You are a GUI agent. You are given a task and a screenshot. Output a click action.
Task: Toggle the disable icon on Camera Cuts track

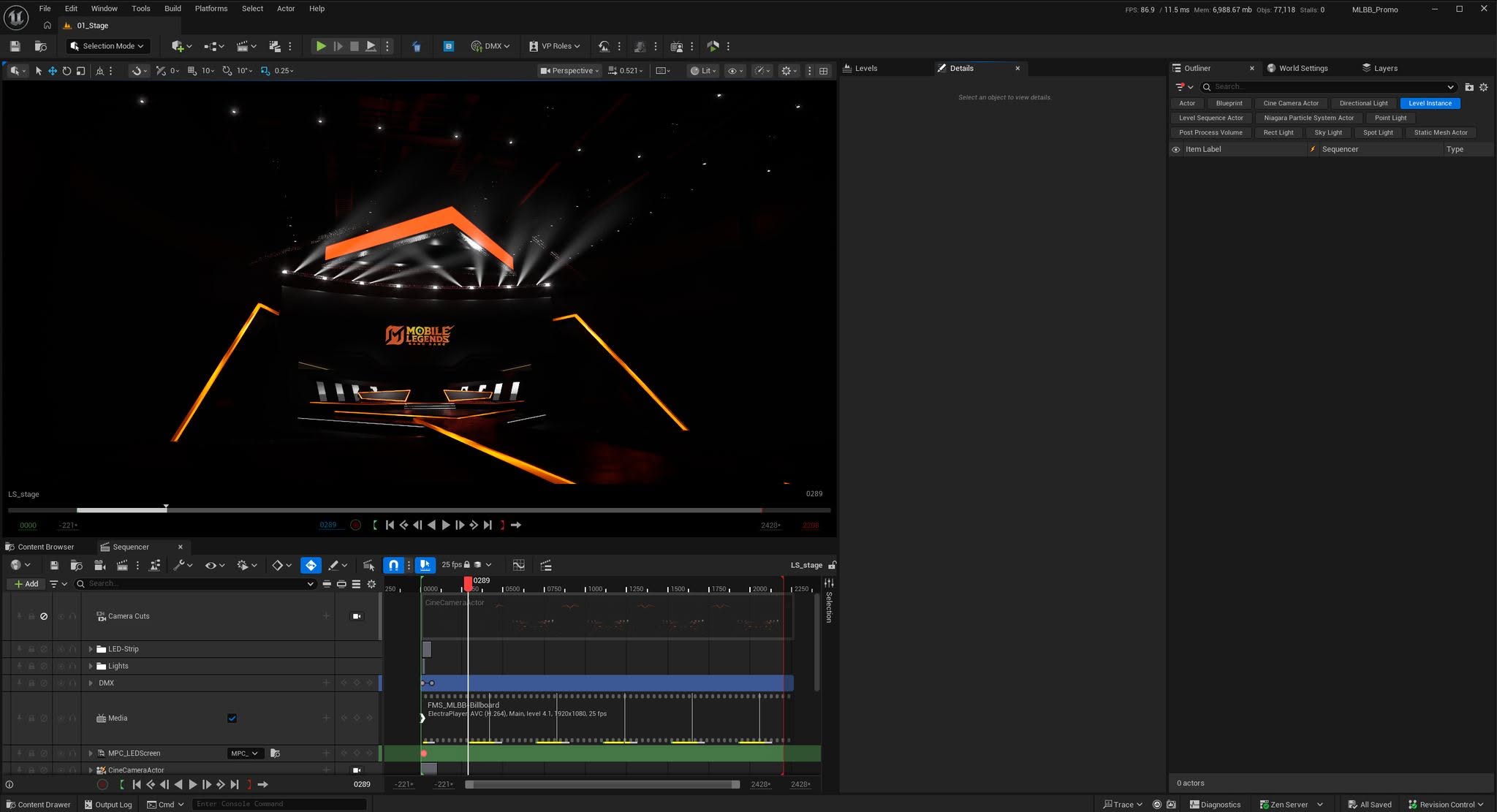click(44, 616)
